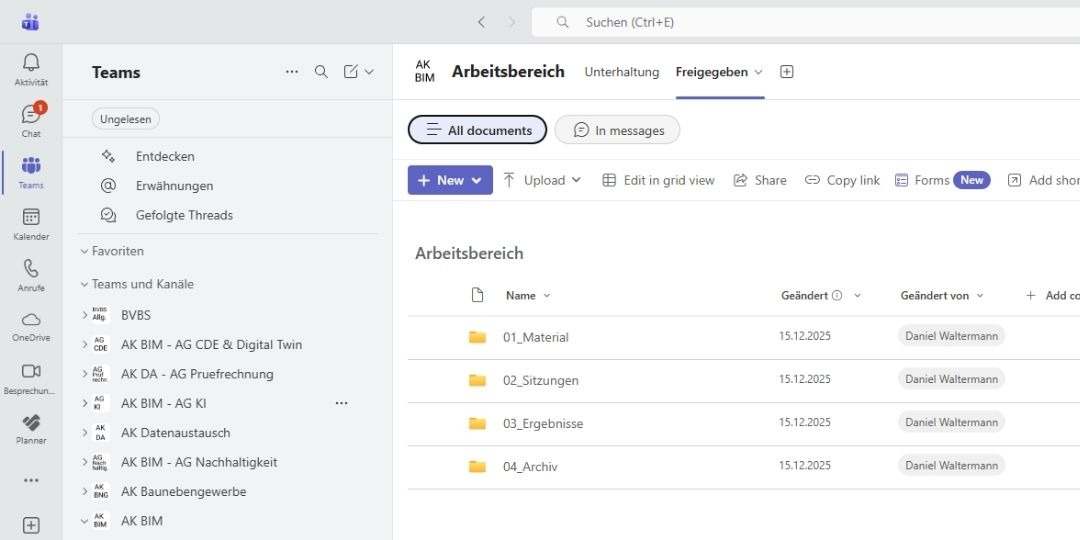Screen dimensions: 1080x540
Task: Click the Arbeitsbereich library heading
Action: click(469, 253)
